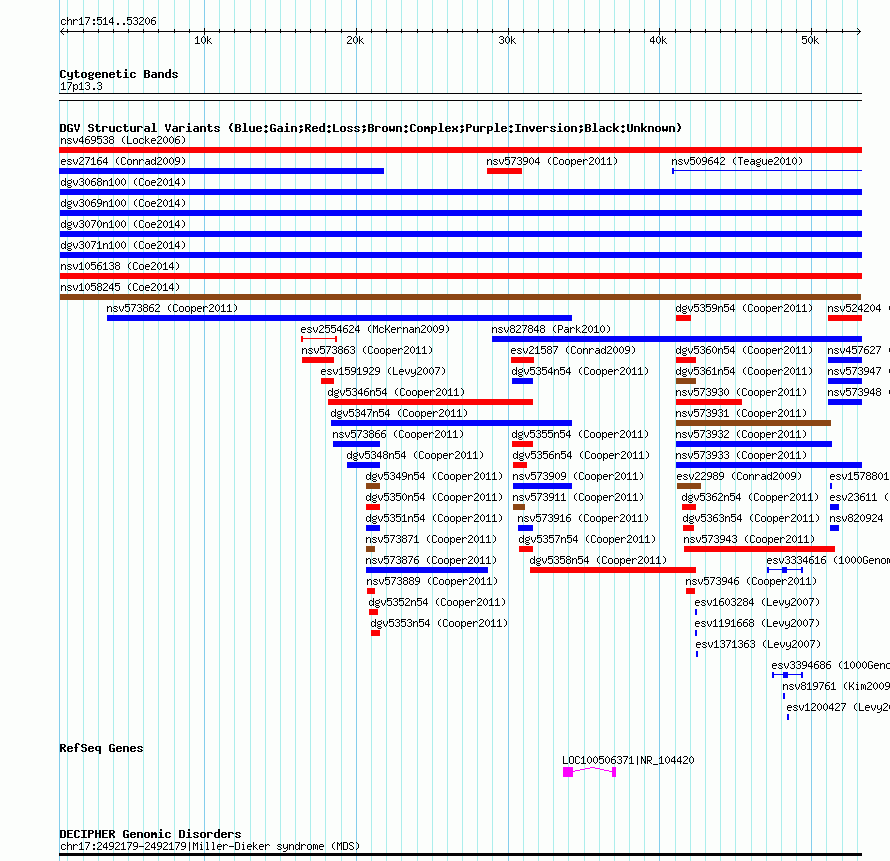Click esv21587 (Conrad2009) label
Image resolution: width=890 pixels, height=861 pixels.
(573, 350)
